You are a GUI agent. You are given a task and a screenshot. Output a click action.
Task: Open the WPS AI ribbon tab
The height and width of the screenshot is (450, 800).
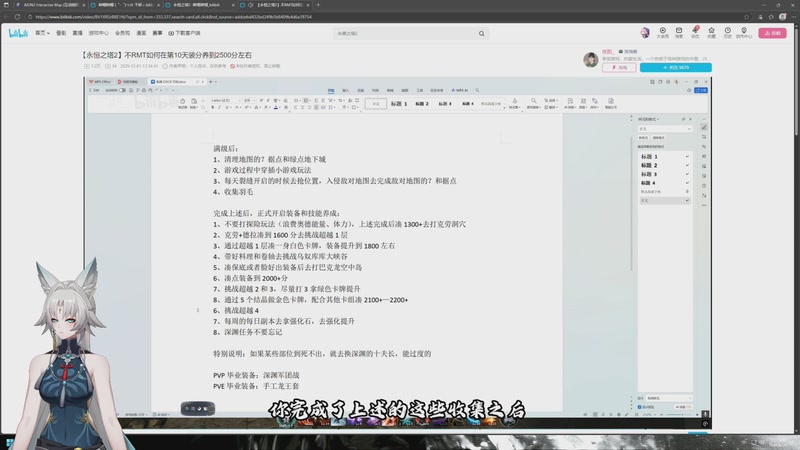(460, 90)
